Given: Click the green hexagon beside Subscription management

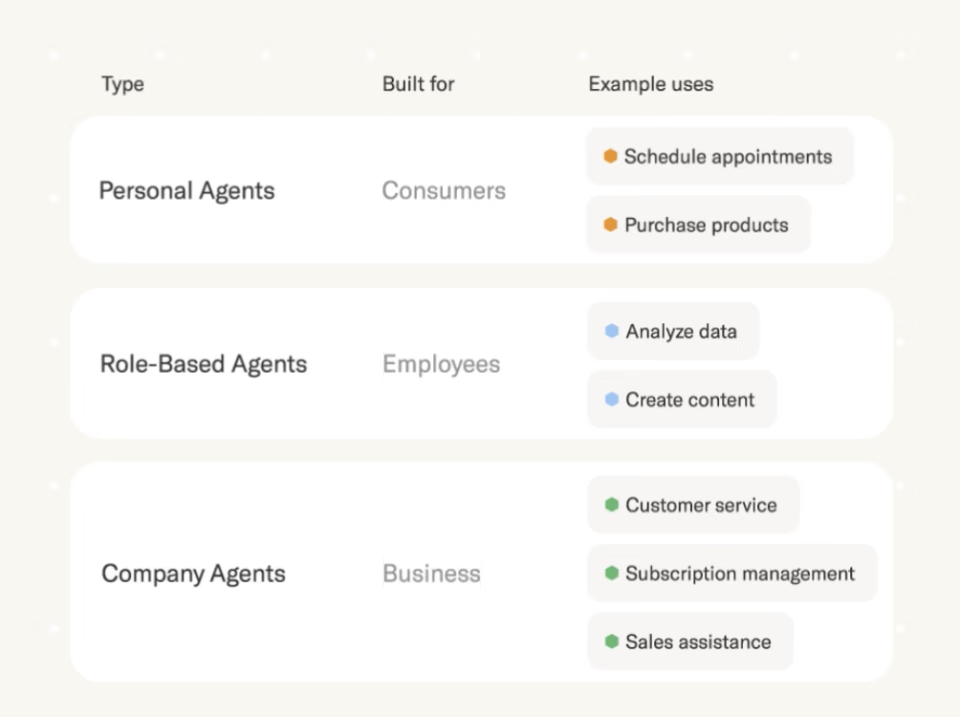Looking at the screenshot, I should coord(611,573).
